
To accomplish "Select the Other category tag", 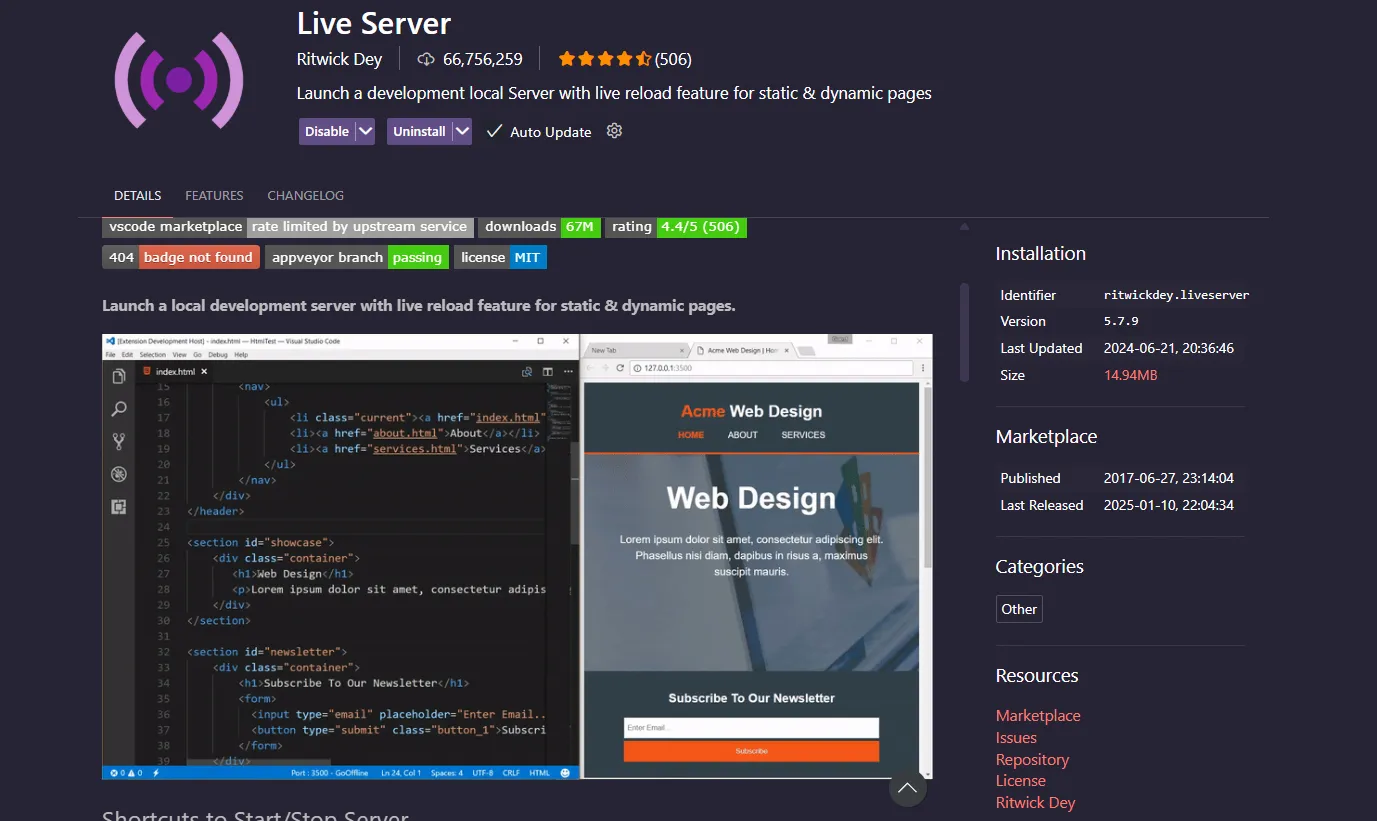I will (1018, 608).
